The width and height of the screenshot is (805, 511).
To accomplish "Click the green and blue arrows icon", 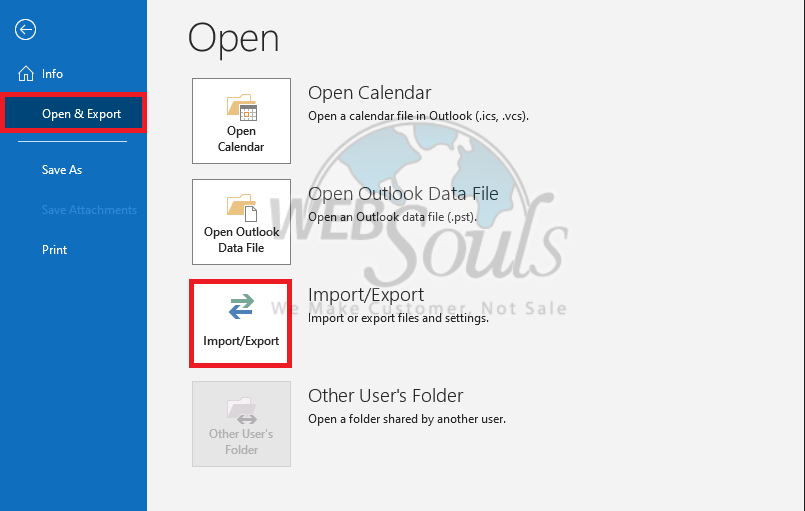I will pyautogui.click(x=241, y=306).
